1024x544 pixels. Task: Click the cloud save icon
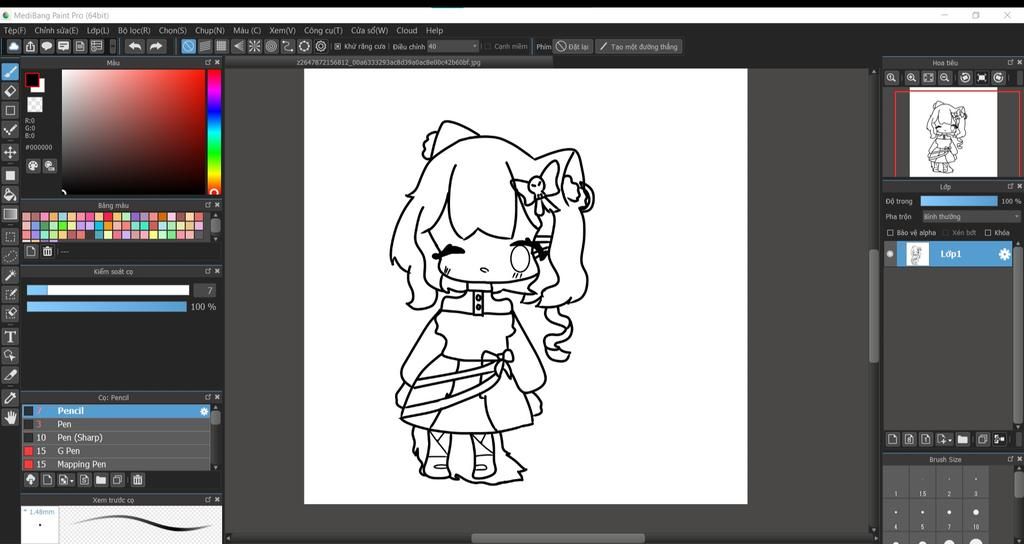pos(14,46)
